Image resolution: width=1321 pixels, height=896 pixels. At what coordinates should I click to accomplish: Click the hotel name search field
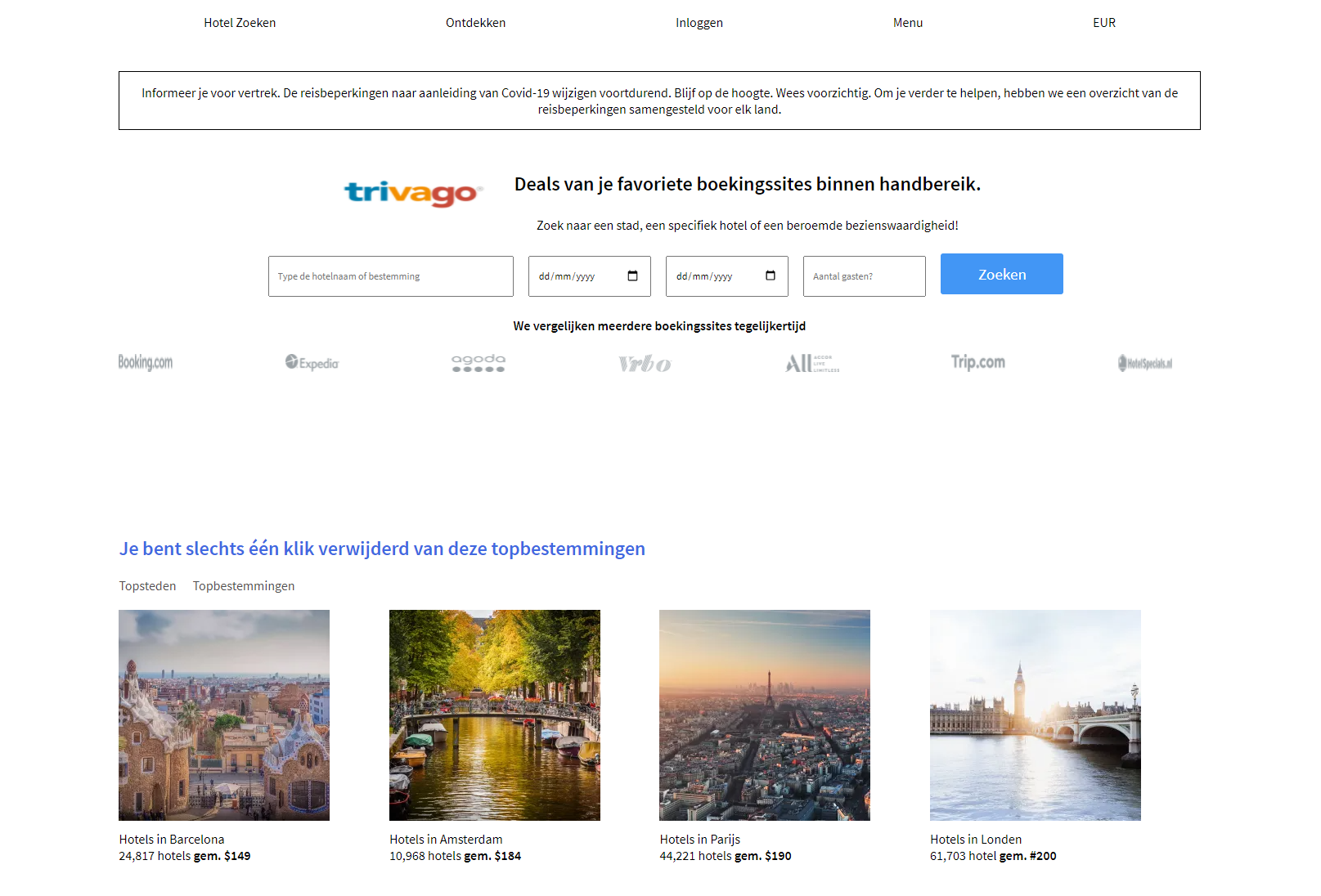[x=390, y=276]
